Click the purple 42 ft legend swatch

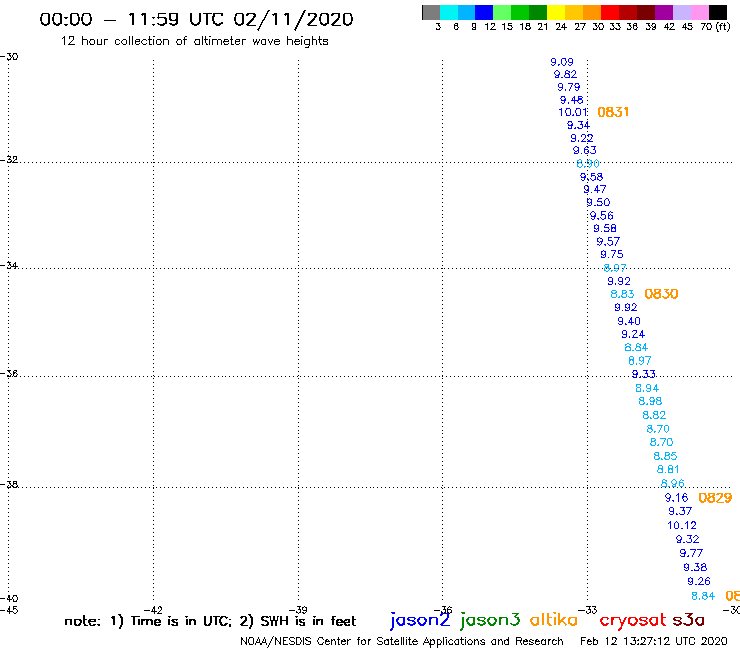click(x=664, y=12)
